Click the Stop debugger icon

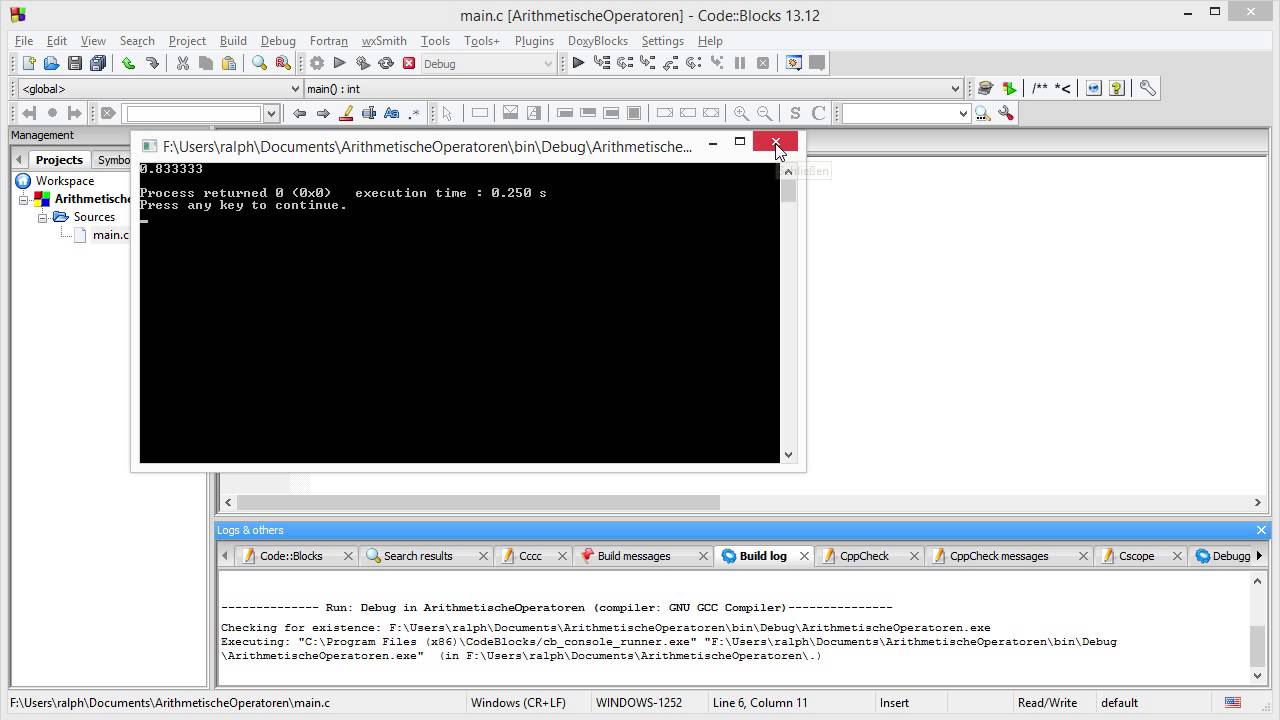point(763,63)
